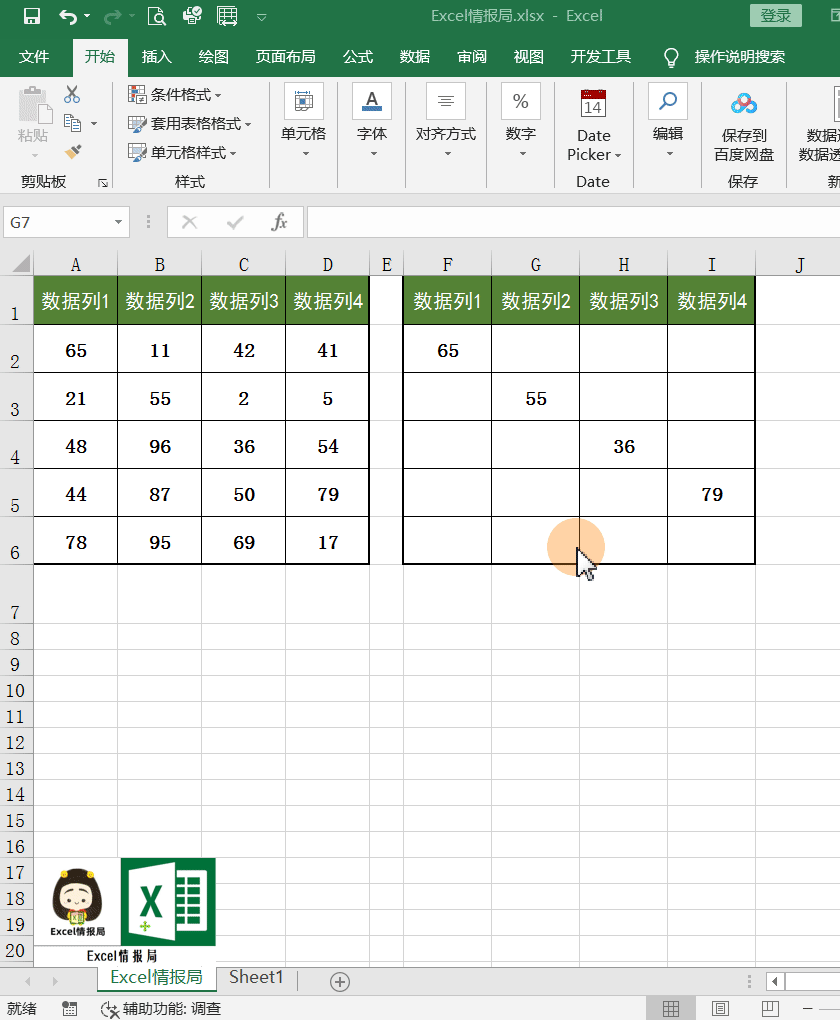
Task: Select cell C5 with value 50
Action: 243,494
